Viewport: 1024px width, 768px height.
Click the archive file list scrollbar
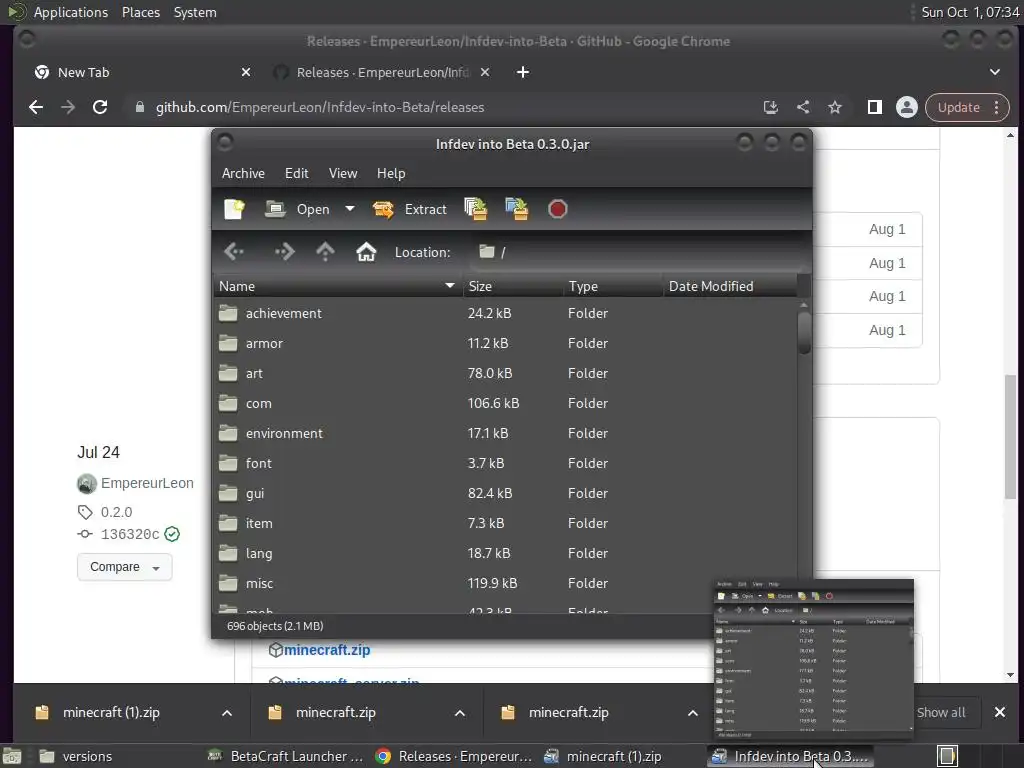point(804,333)
